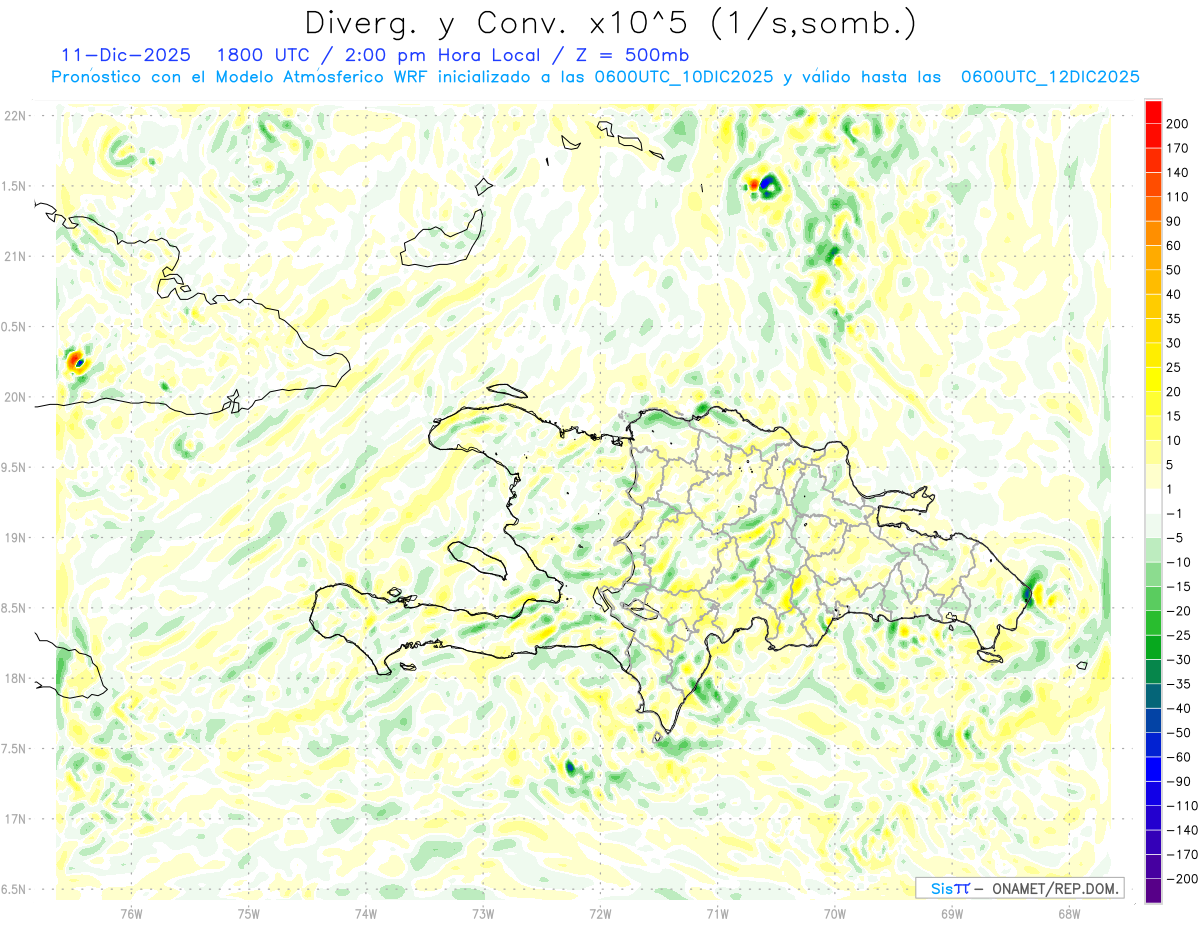Click the blue swatch between -60 and -90

coord(1153,769)
